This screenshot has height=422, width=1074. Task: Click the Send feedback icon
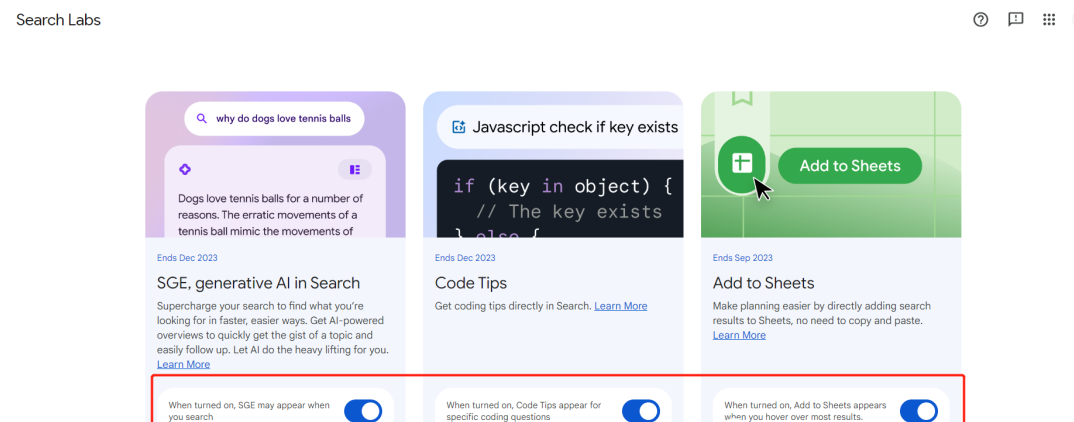pyautogui.click(x=1015, y=20)
